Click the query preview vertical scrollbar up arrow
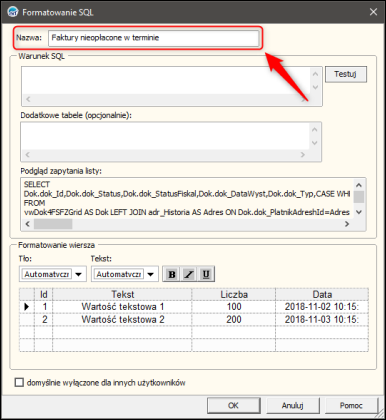Screen dimensions: 386x420 (x=359, y=185)
